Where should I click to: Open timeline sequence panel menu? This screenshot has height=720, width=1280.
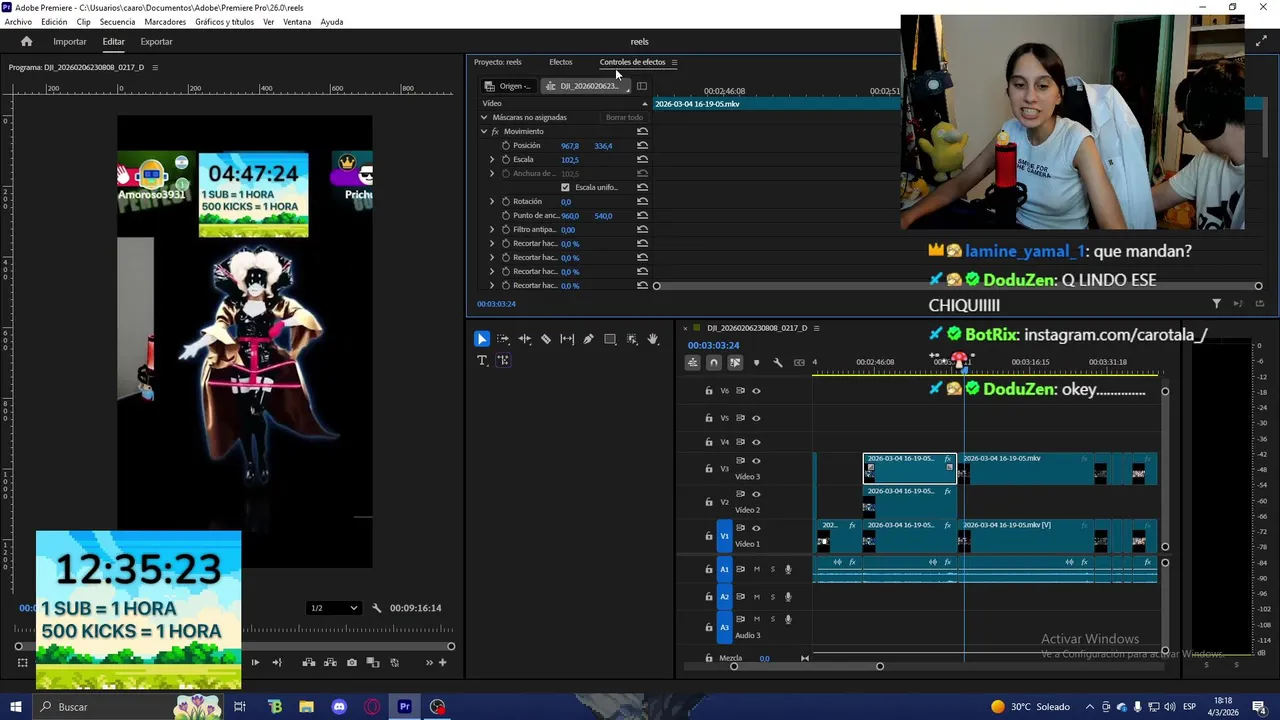pos(816,328)
